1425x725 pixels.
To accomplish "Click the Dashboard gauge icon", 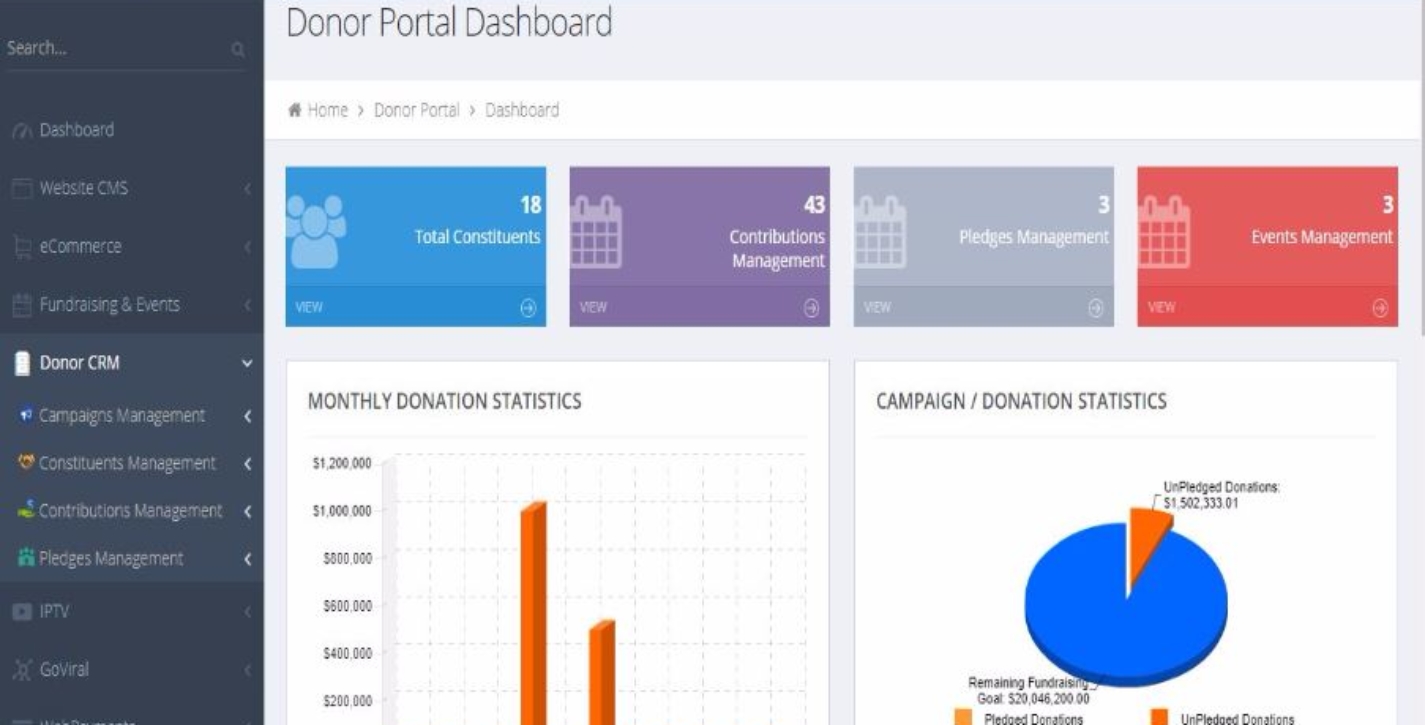I will point(22,130).
